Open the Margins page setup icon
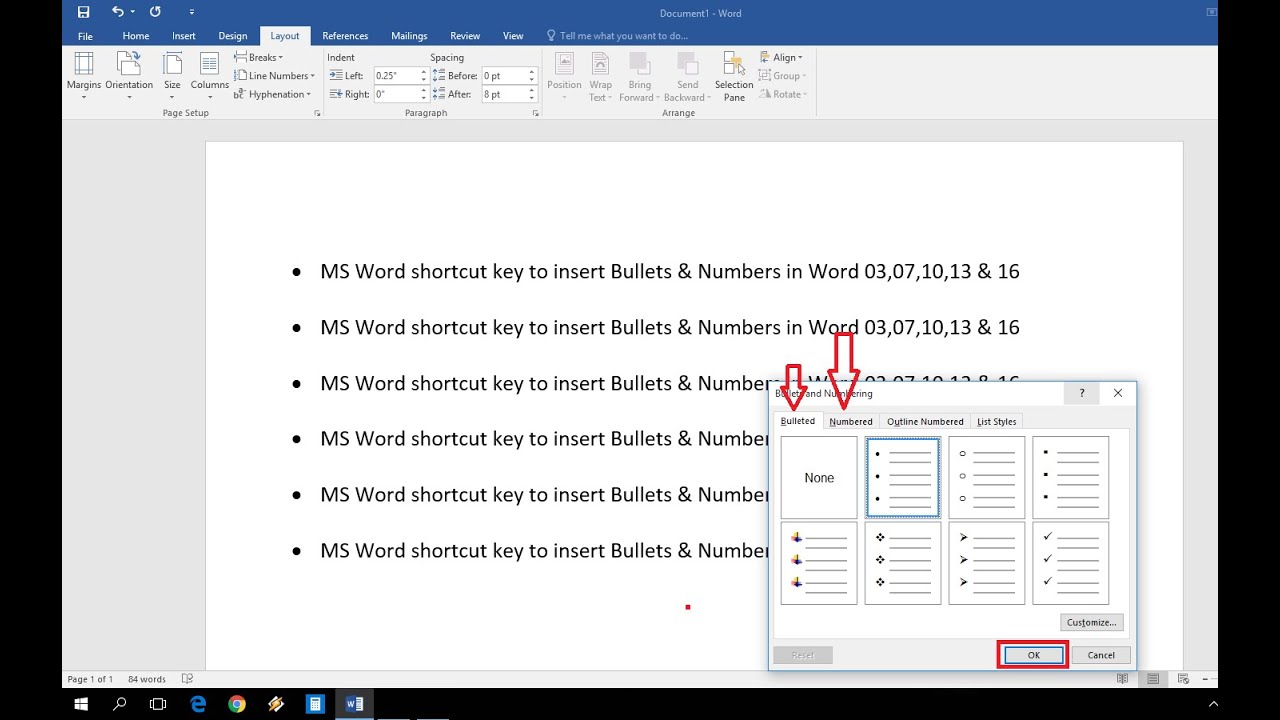1280x720 pixels. 84,75
